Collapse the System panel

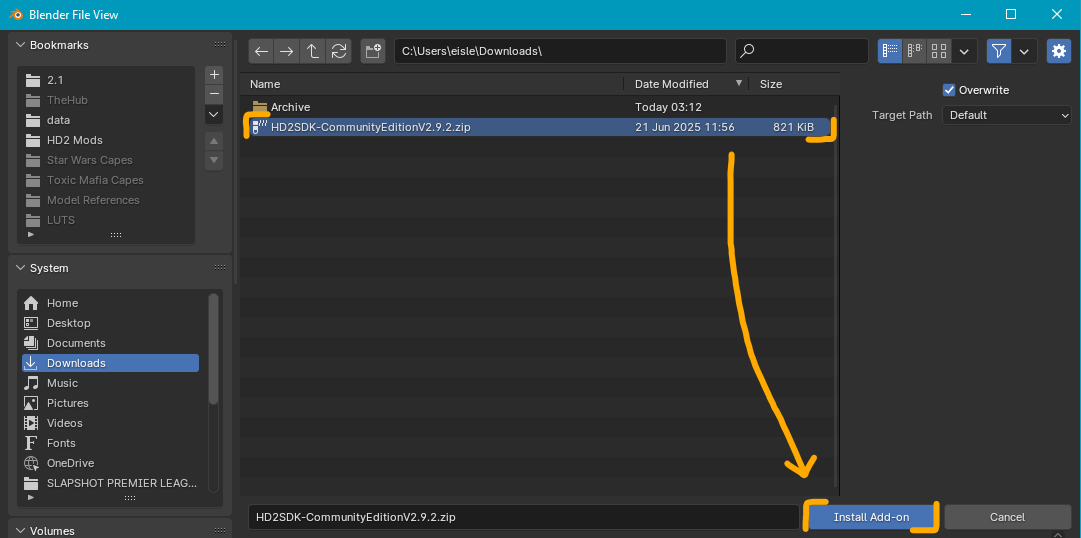(20, 268)
